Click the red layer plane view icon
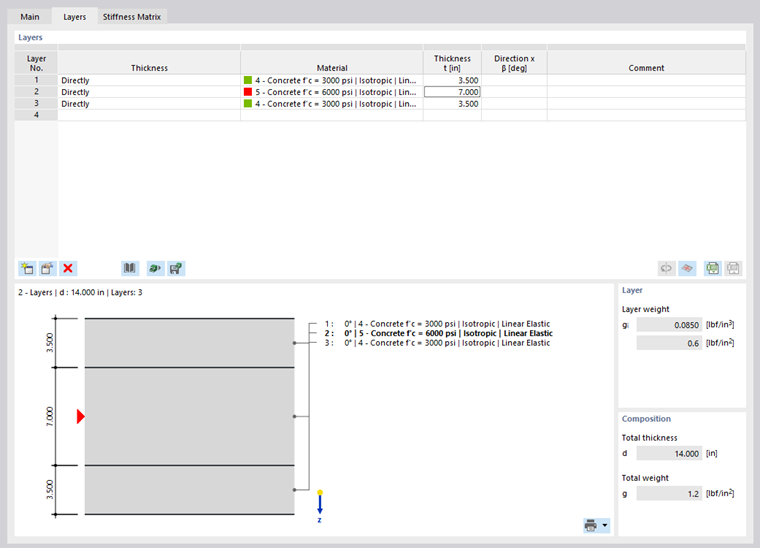The width and height of the screenshot is (760, 548). [x=687, y=268]
